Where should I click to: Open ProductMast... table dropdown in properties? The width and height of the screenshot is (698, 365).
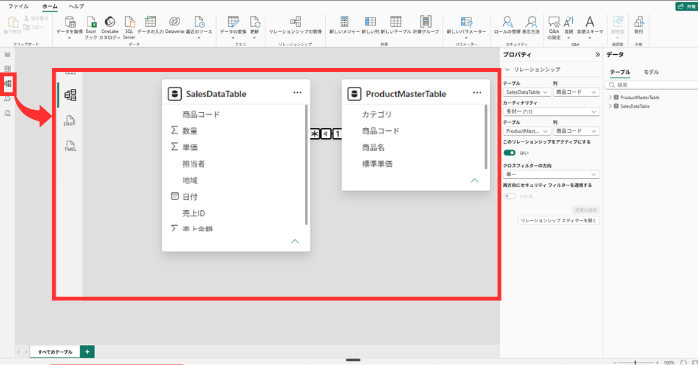click(527, 131)
